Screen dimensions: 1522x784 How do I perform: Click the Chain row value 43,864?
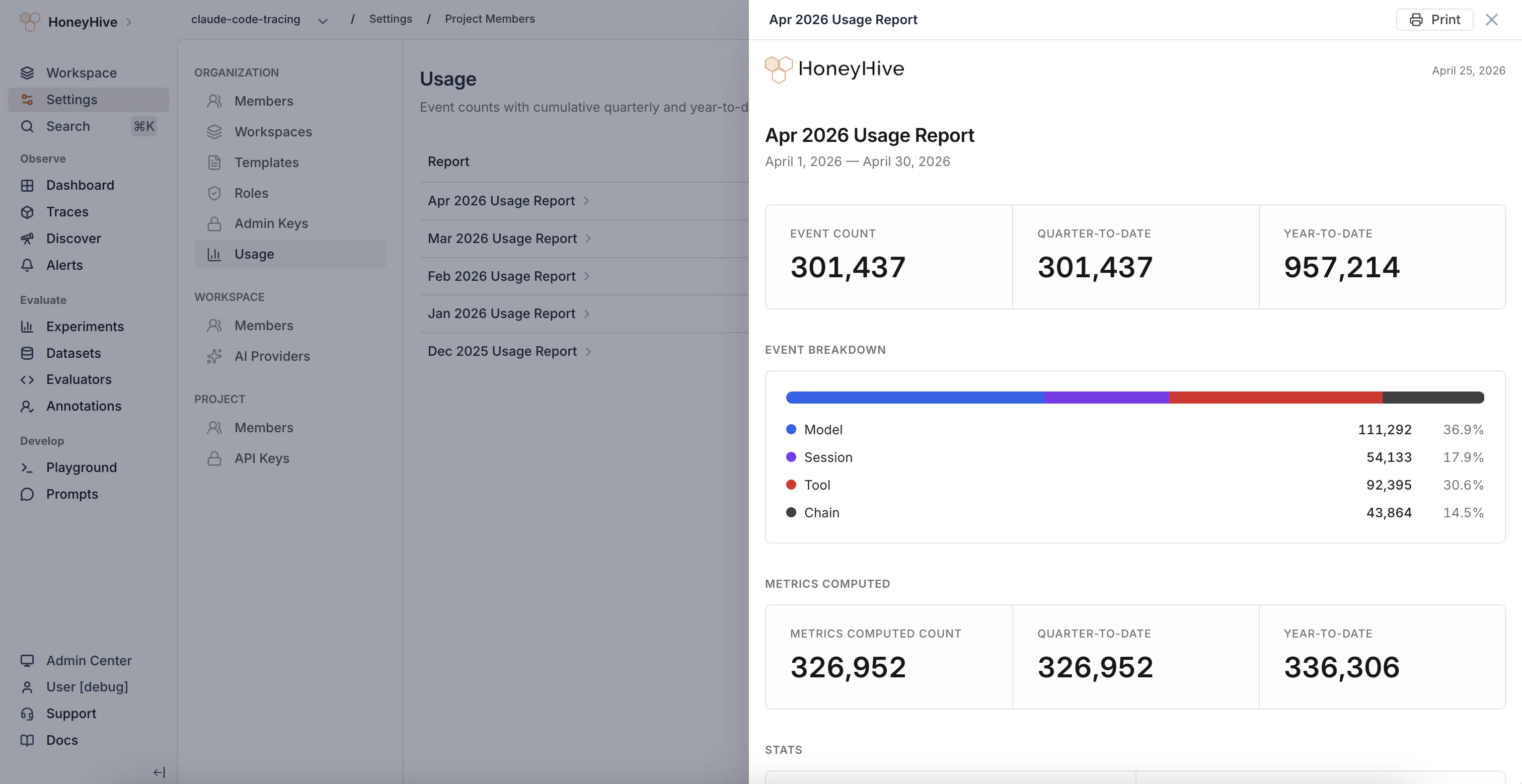click(x=1389, y=512)
